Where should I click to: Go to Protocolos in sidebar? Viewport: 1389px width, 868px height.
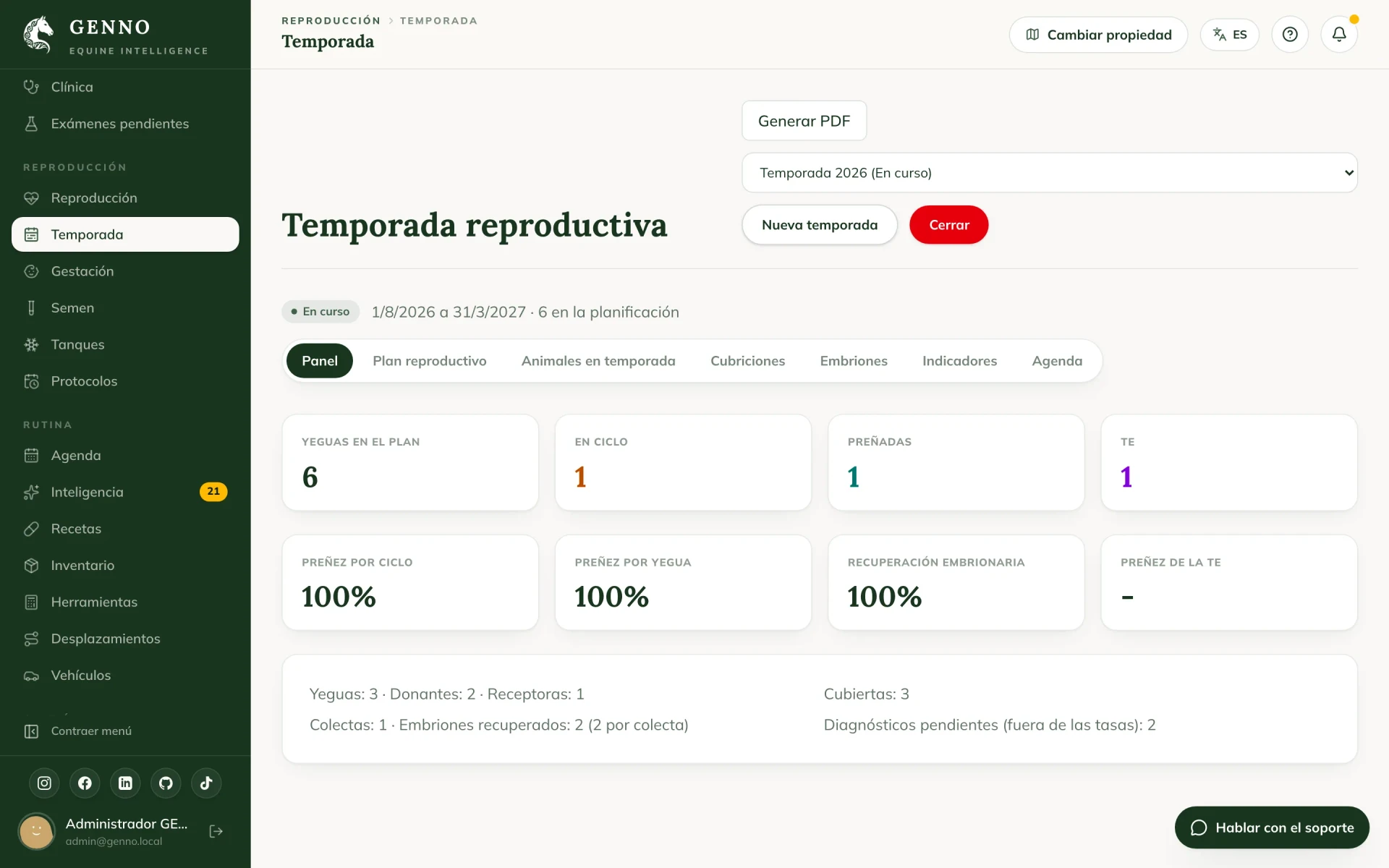point(125,381)
